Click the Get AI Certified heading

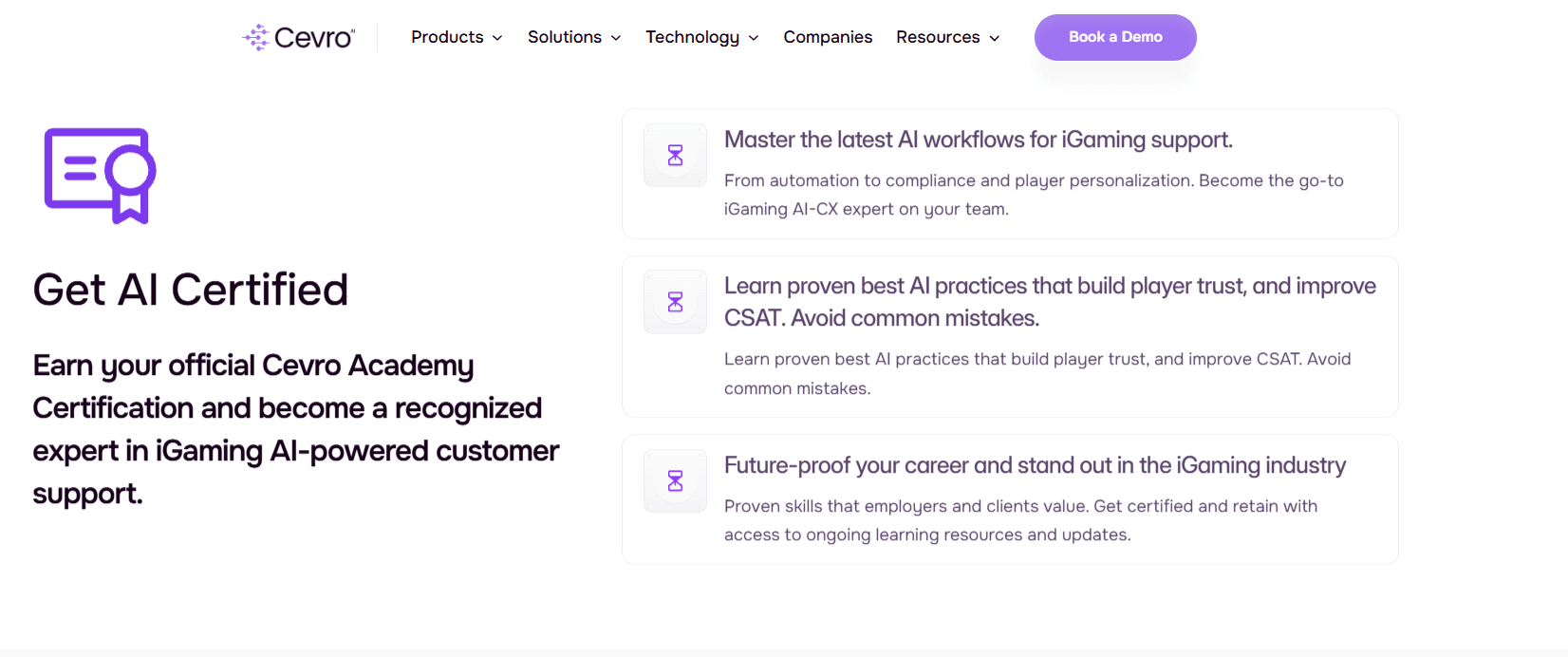[x=191, y=290]
